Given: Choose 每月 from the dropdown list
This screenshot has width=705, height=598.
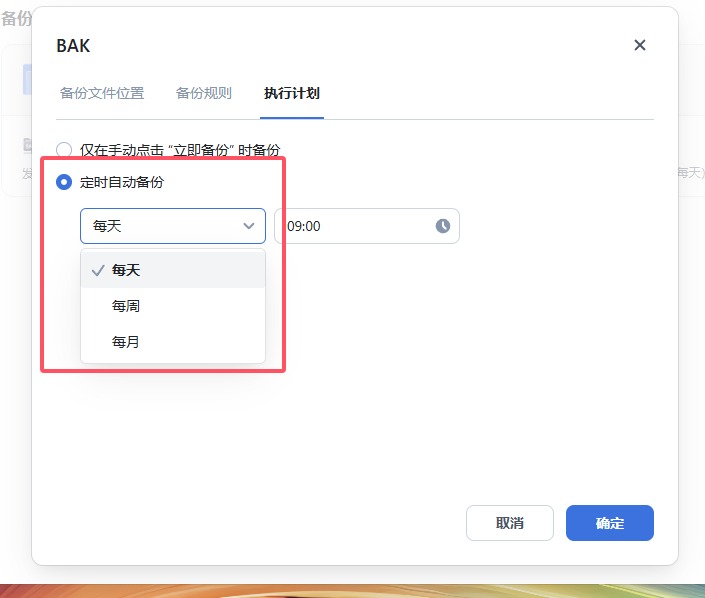Looking at the screenshot, I should tap(173, 342).
